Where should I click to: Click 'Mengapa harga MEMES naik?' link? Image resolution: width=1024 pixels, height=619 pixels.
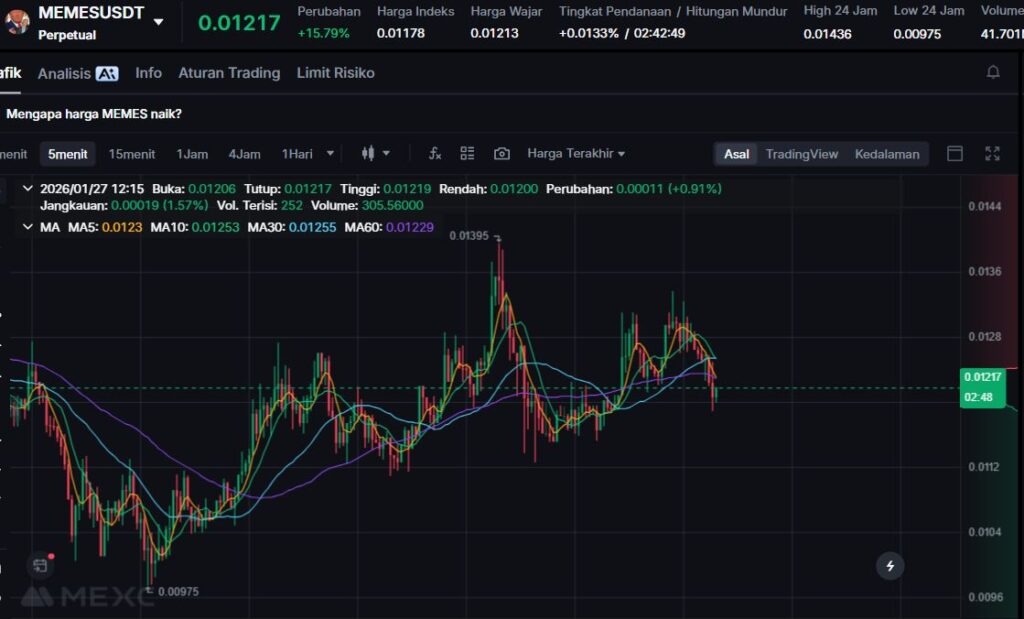[x=94, y=114]
